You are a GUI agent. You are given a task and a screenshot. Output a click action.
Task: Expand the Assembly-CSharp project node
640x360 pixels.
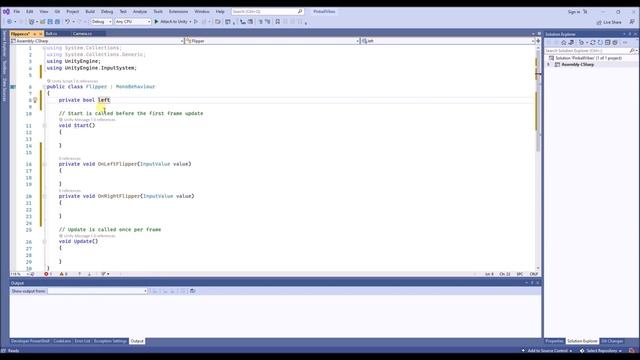pyautogui.click(x=549, y=64)
